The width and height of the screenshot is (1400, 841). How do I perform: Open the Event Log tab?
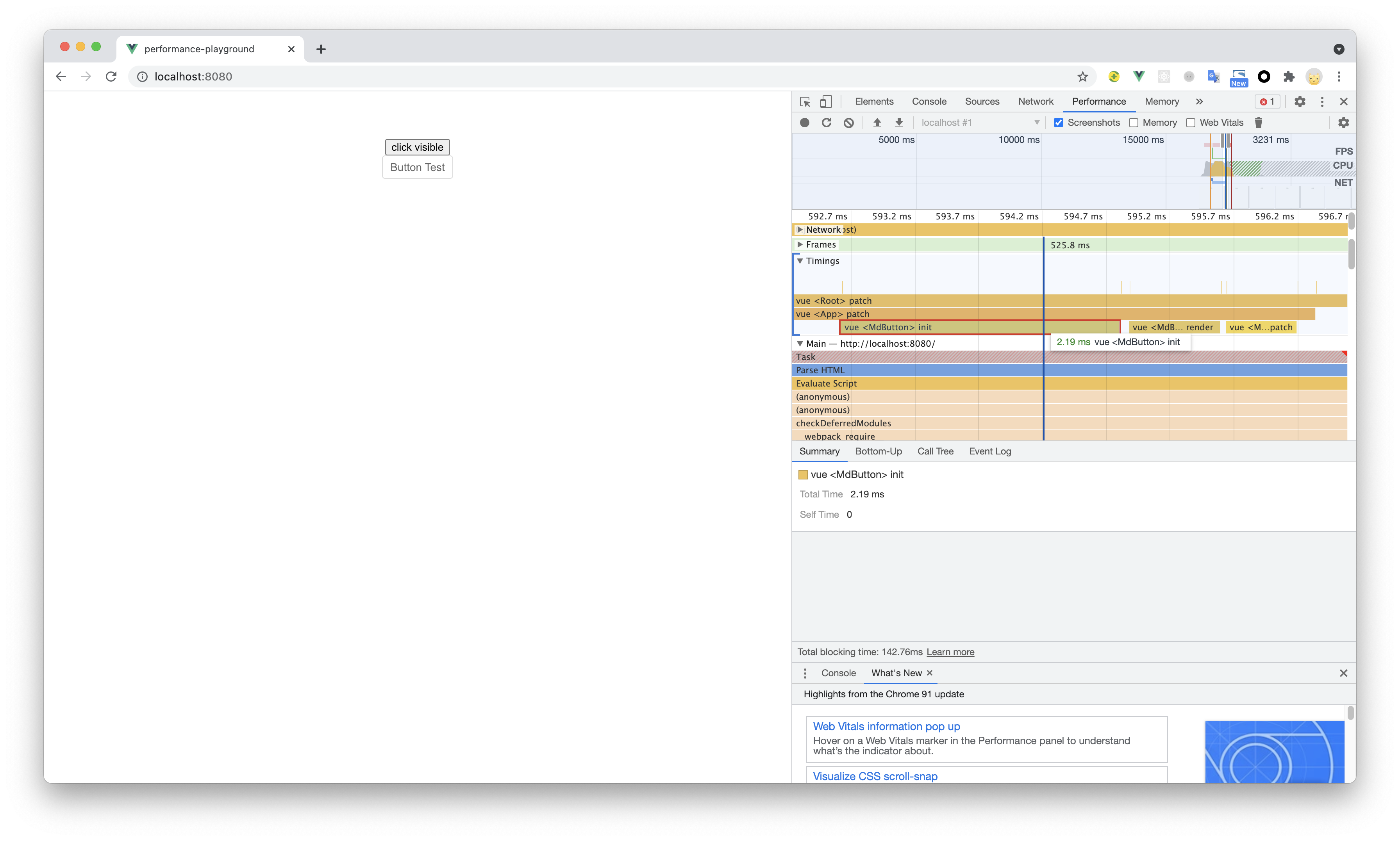(x=989, y=451)
